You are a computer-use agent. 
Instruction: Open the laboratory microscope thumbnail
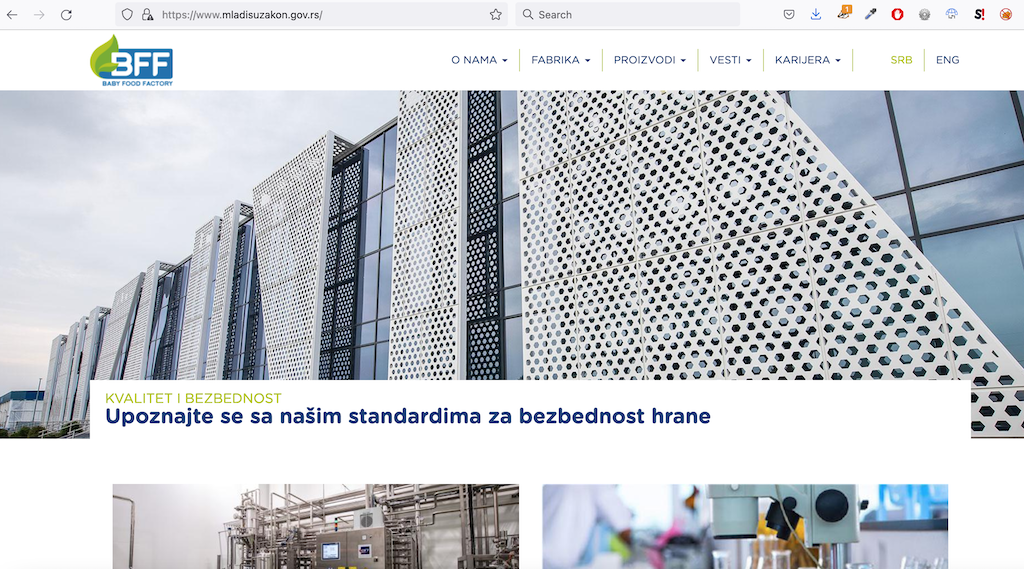[745, 526]
